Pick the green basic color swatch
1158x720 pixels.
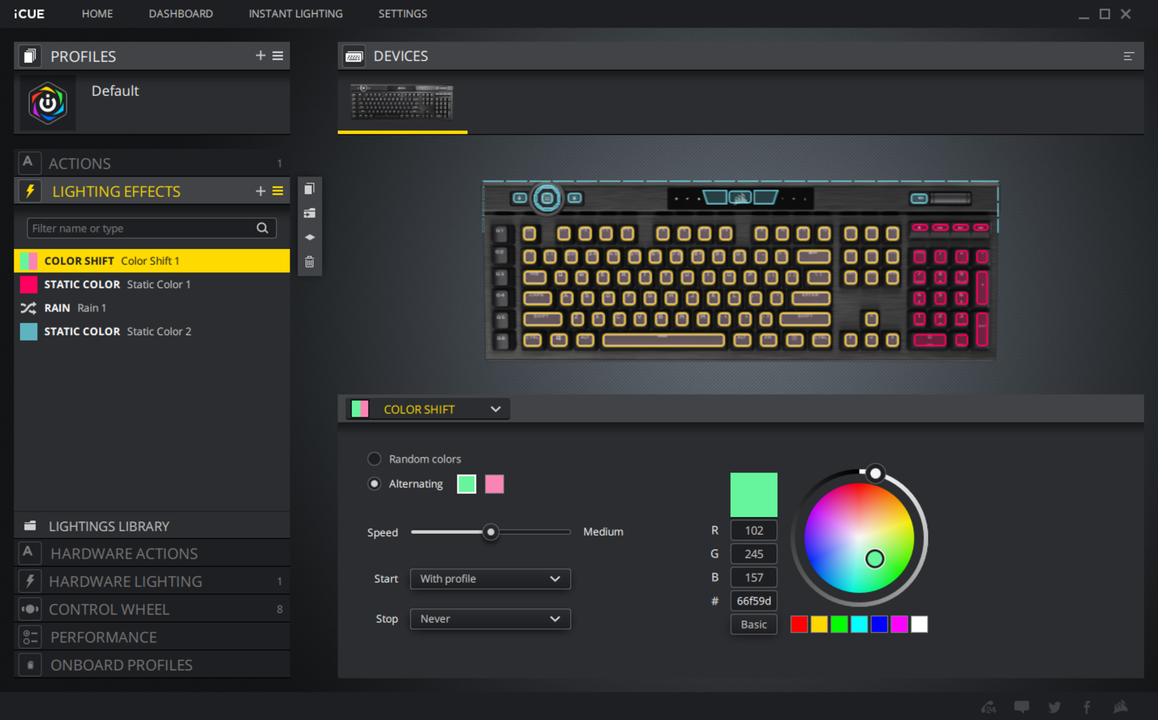click(839, 624)
